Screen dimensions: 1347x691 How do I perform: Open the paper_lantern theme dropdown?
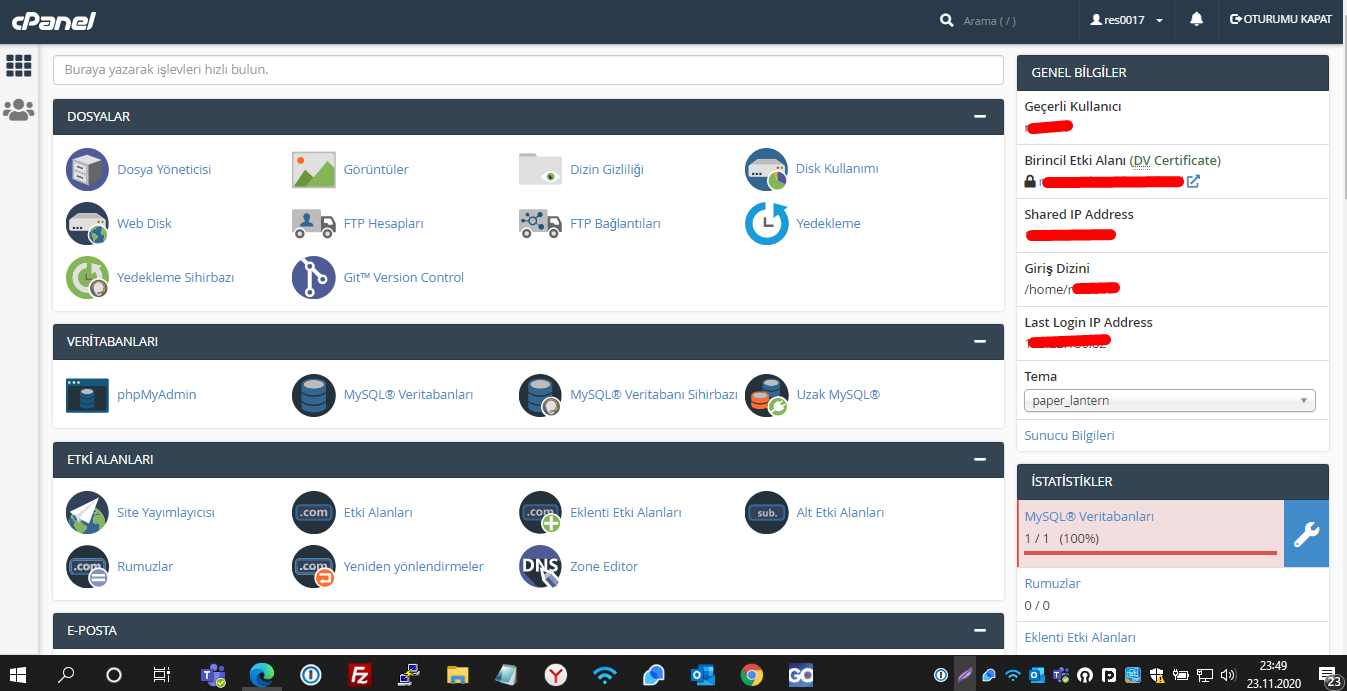[1170, 401]
